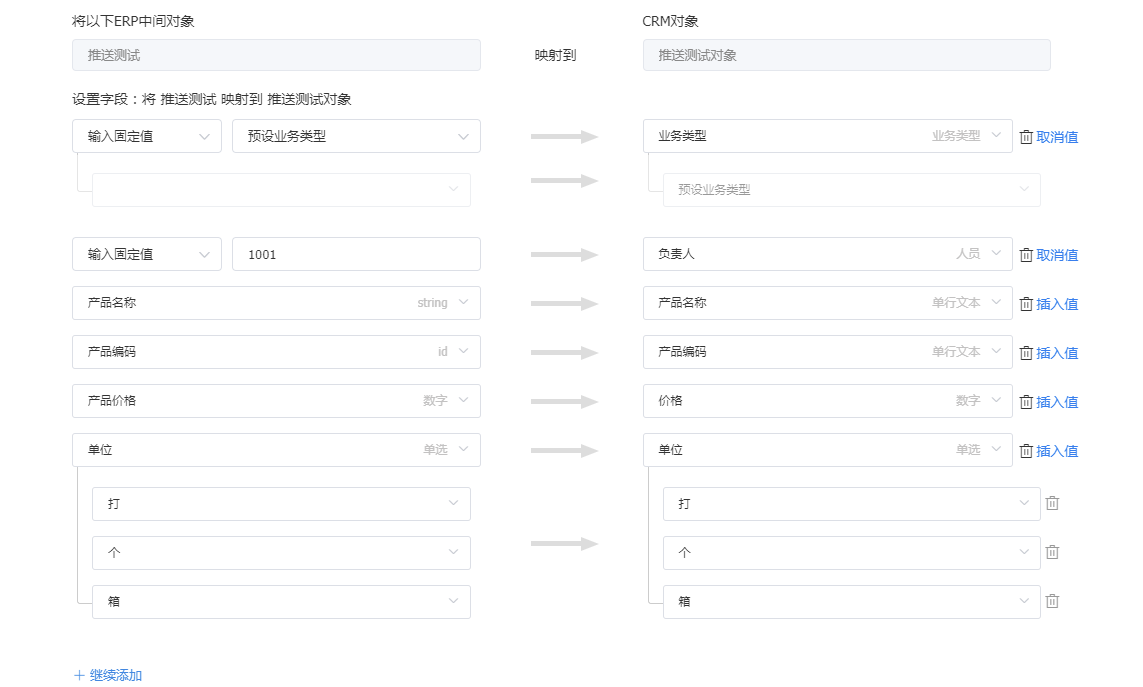Open ERP 打 option dropdown
The width and height of the screenshot is (1143, 687).
click(x=281, y=504)
